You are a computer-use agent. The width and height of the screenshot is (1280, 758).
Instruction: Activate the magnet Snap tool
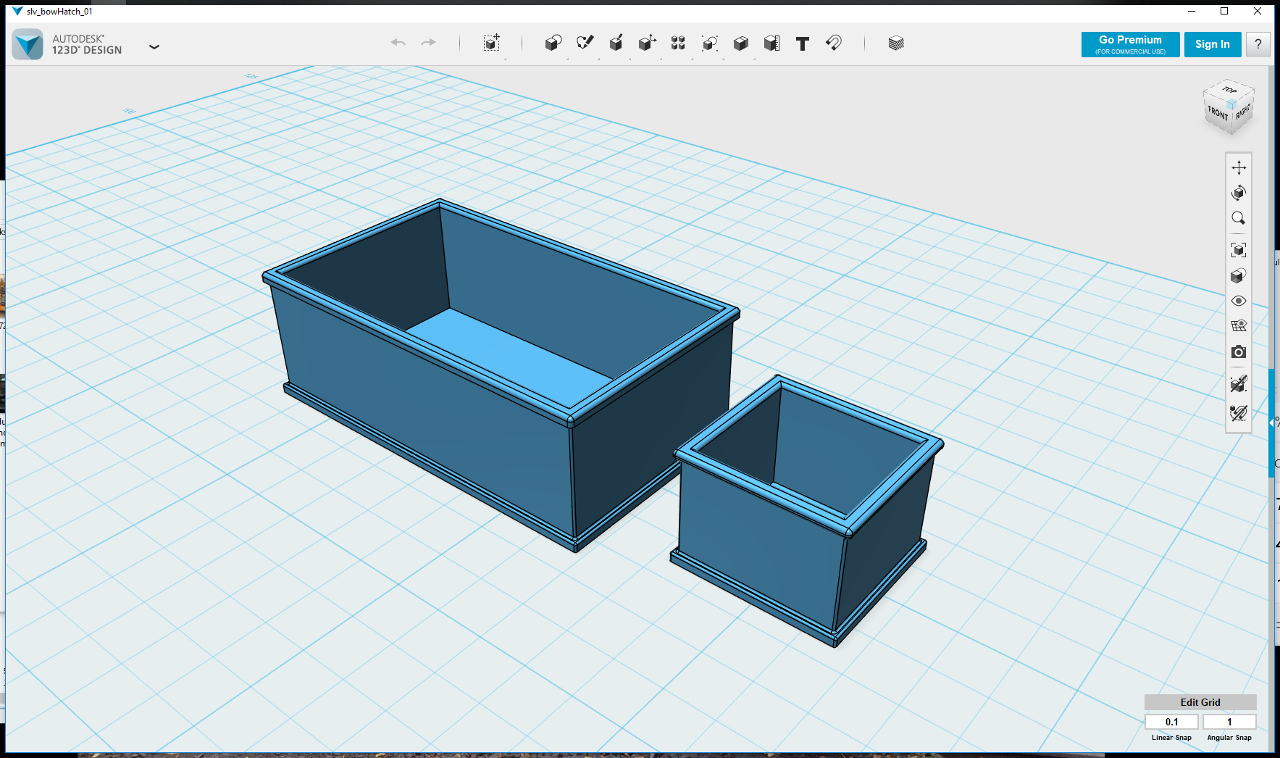(x=834, y=43)
